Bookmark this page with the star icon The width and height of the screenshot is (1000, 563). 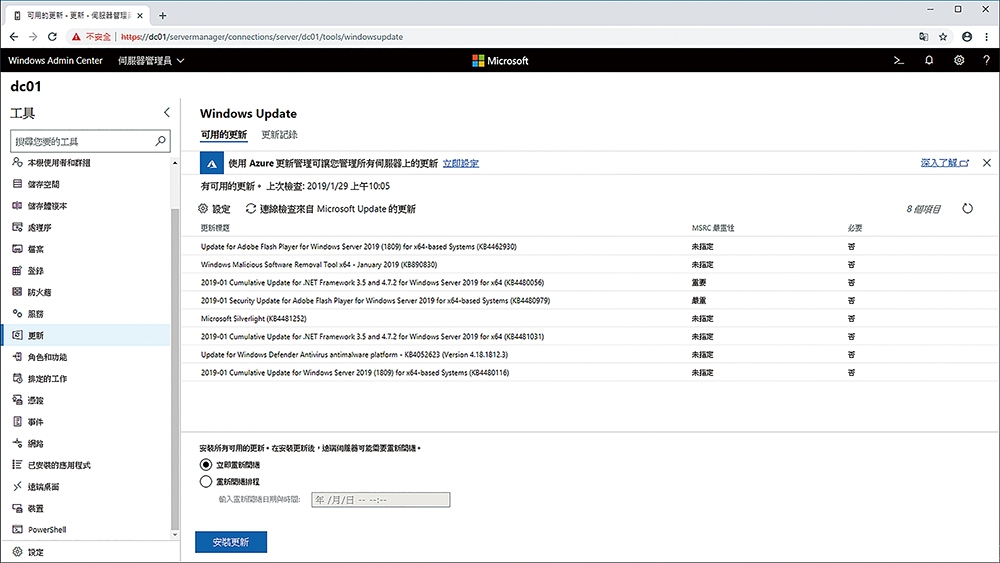point(943,37)
